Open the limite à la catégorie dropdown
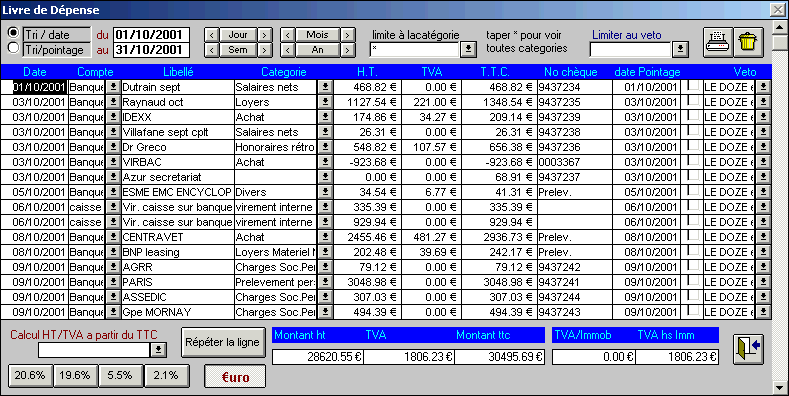 [468, 49]
